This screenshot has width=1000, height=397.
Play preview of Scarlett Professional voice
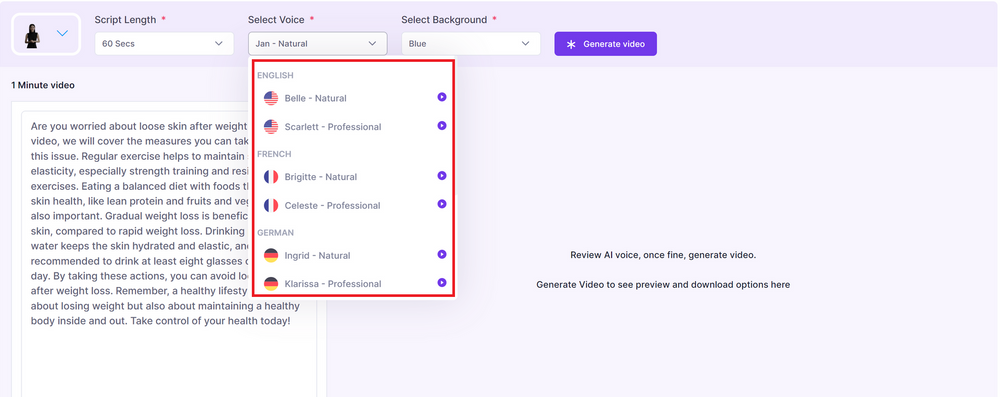tap(441, 126)
